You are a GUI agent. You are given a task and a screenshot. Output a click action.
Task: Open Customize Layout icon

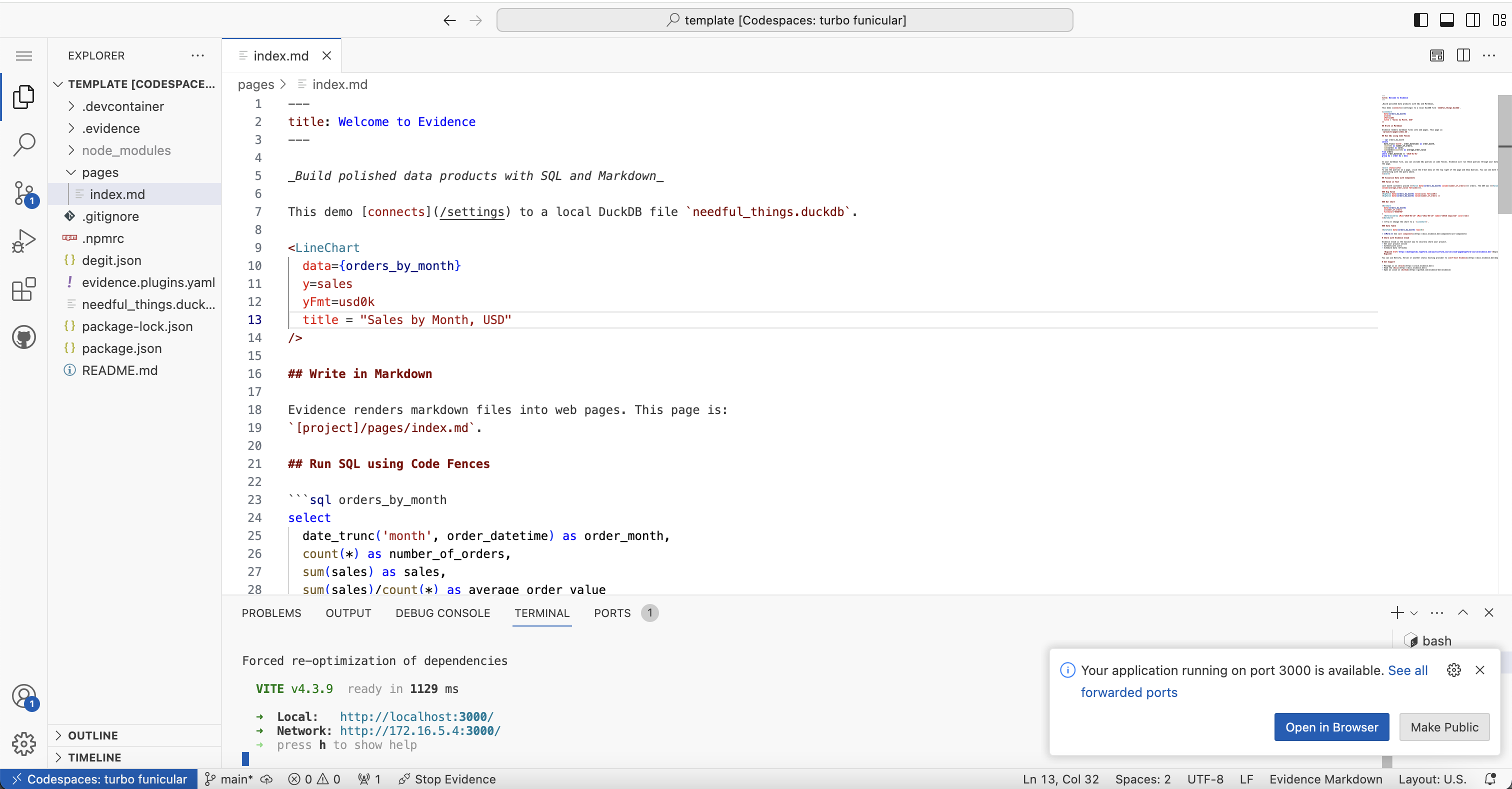click(x=1499, y=20)
